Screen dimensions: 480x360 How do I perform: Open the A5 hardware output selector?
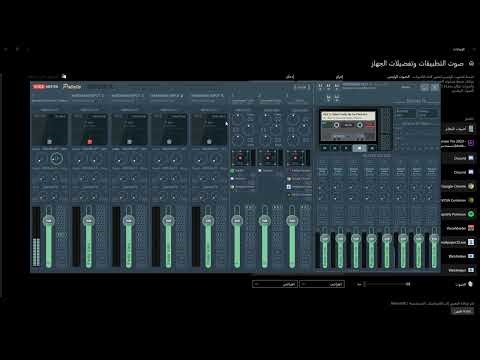point(337,98)
